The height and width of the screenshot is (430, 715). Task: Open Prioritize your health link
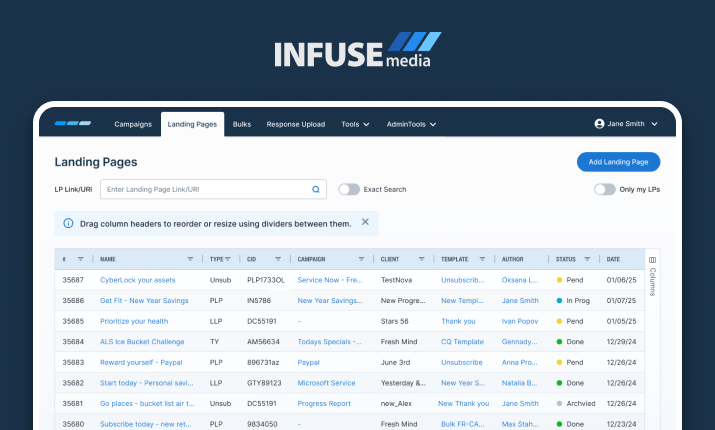pyautogui.click(x=134, y=321)
